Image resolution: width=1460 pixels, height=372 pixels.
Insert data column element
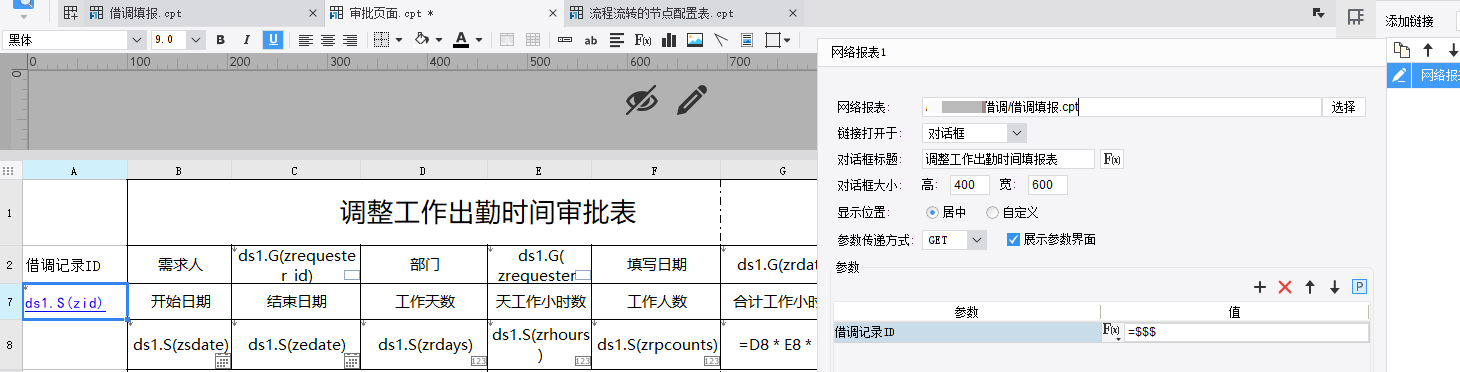coord(617,40)
